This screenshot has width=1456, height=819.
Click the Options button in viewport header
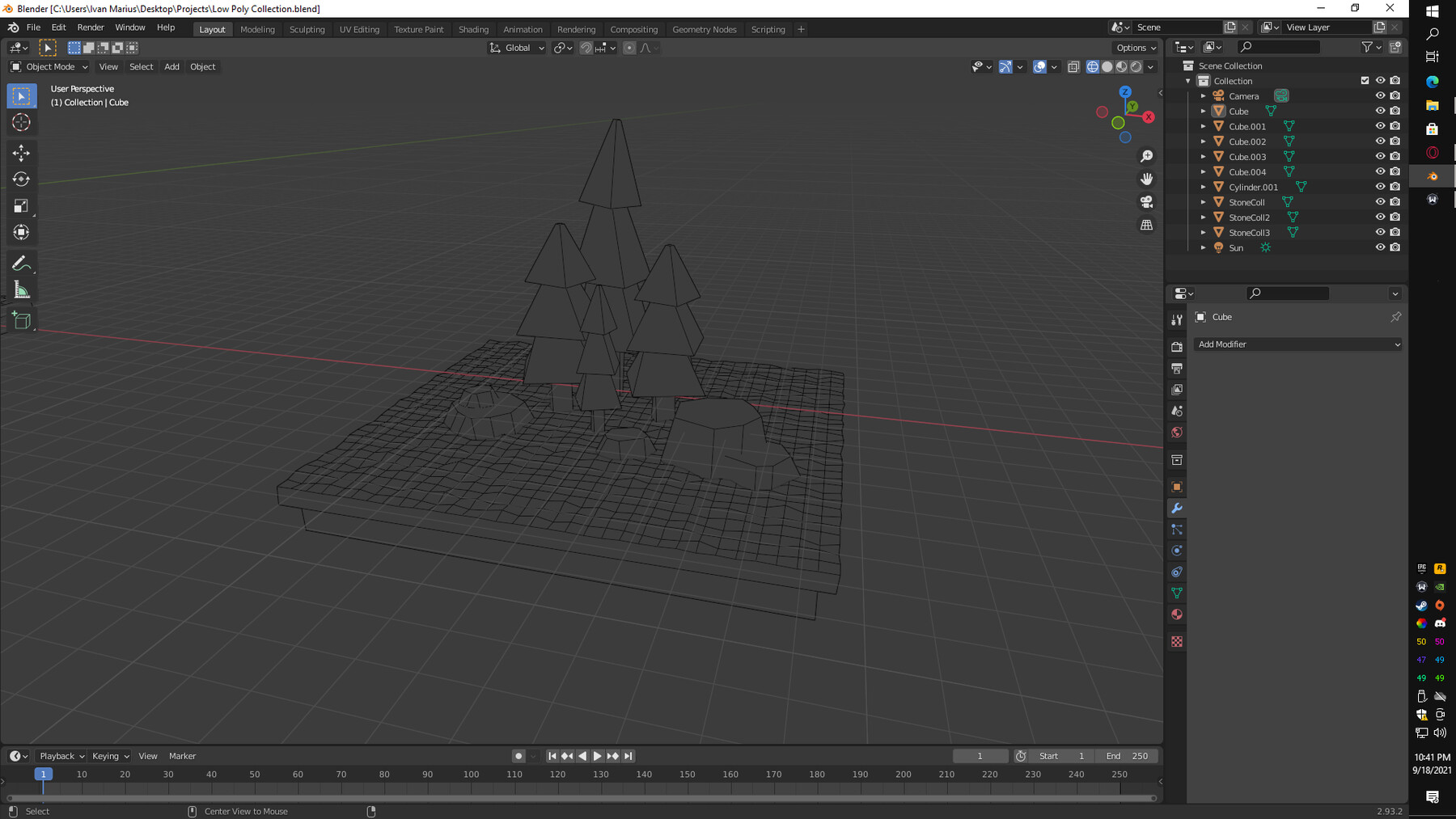point(1135,48)
